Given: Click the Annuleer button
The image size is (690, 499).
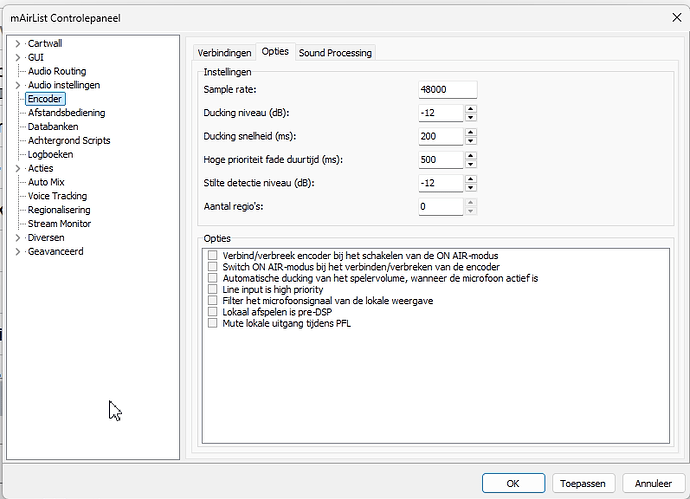Looking at the screenshot, I should 653,482.
